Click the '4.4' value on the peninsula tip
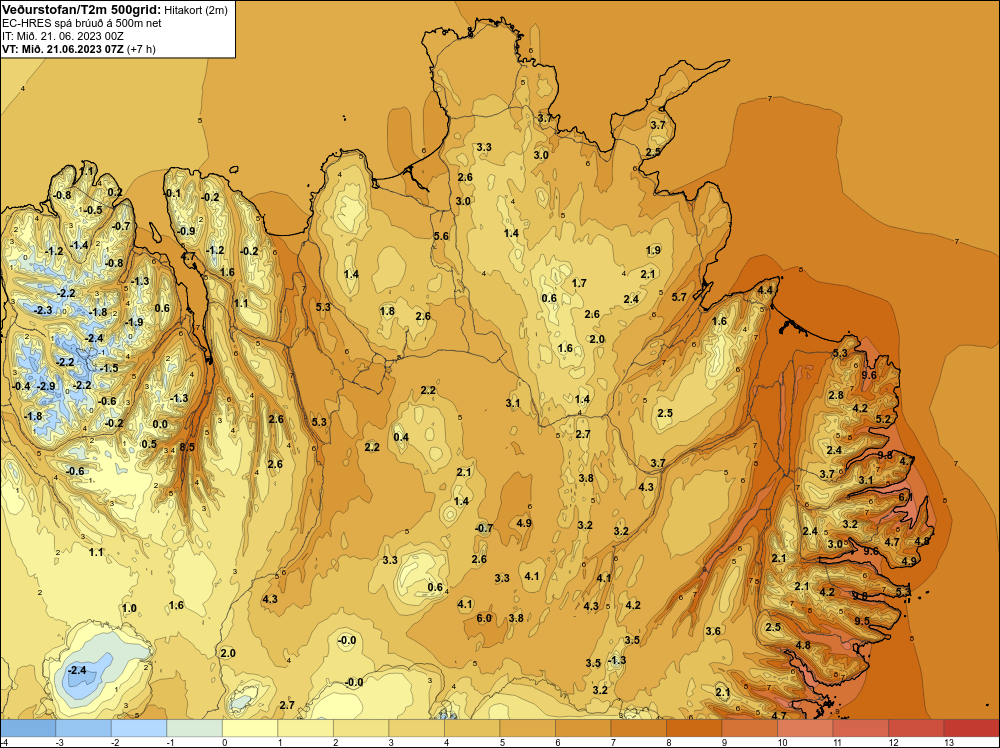This screenshot has width=1000, height=748. pos(765,290)
